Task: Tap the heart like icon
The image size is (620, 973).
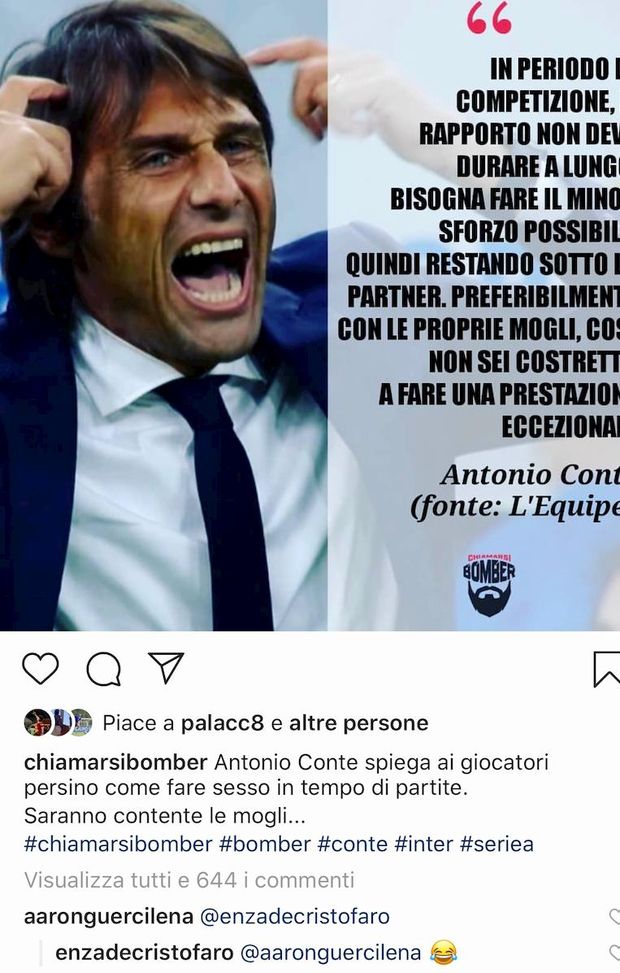Action: (x=40, y=669)
